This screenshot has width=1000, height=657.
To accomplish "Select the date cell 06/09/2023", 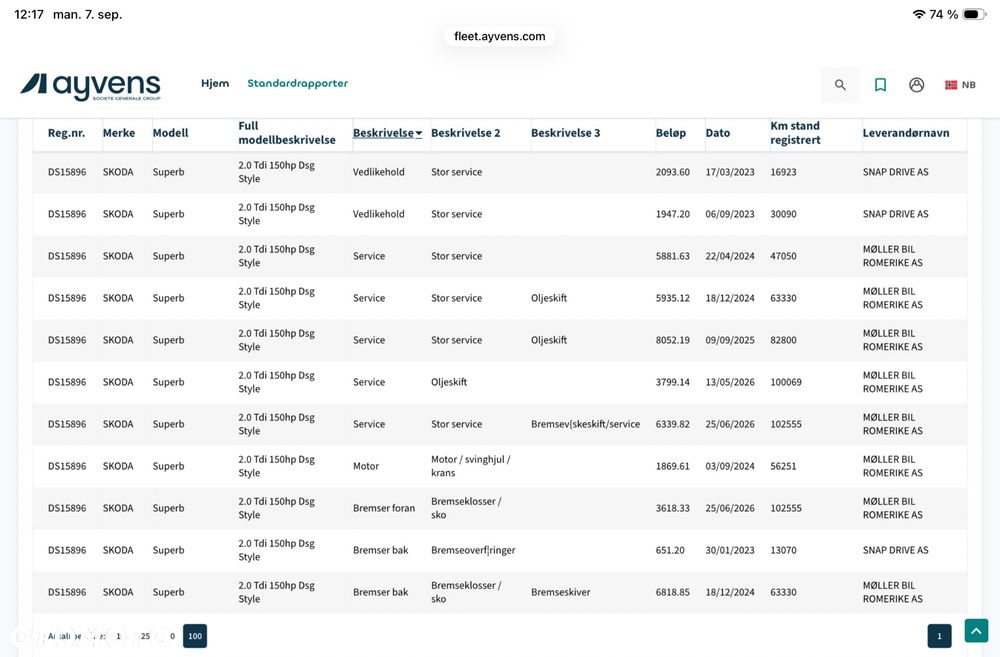I will 730,214.
